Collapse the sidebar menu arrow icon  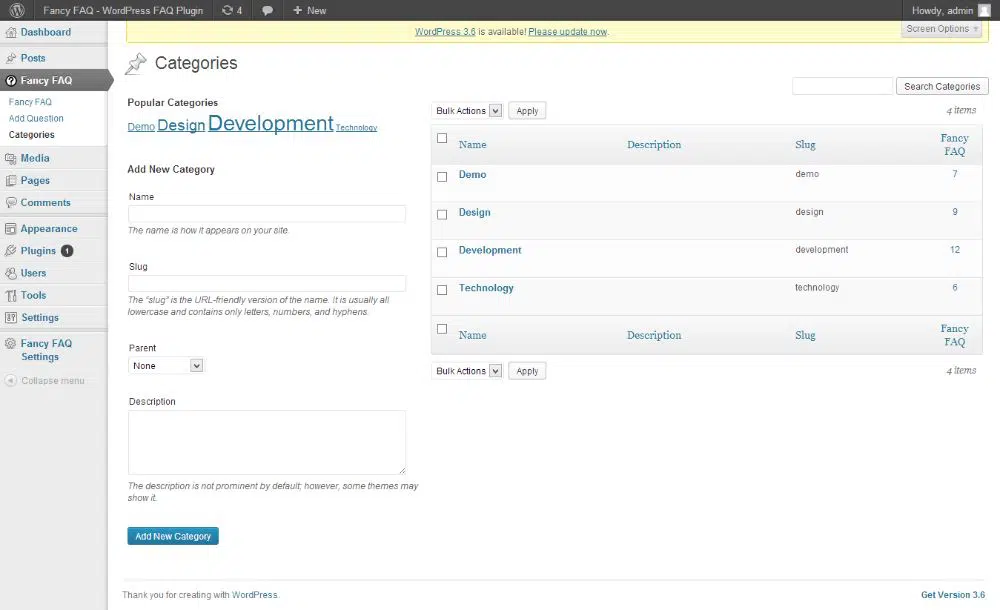point(11,381)
